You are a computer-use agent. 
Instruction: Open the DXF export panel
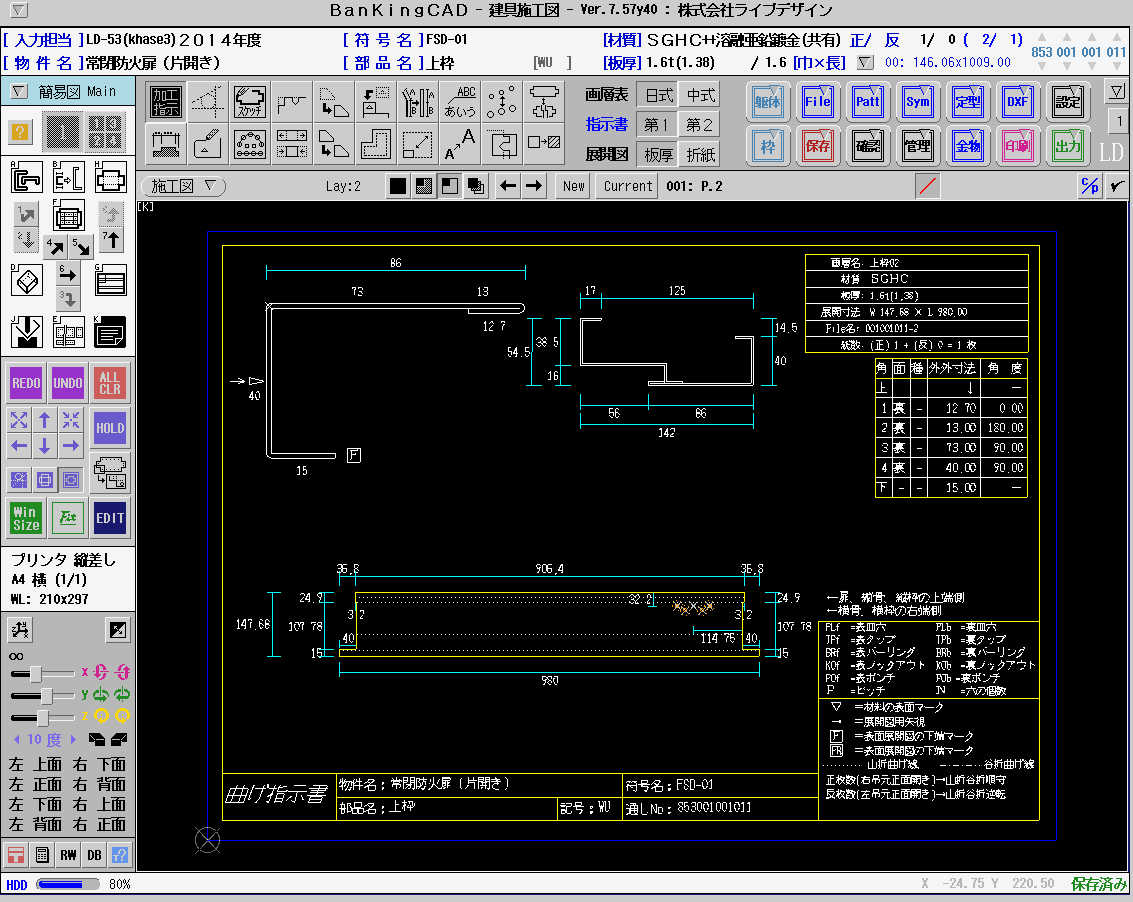click(1017, 102)
